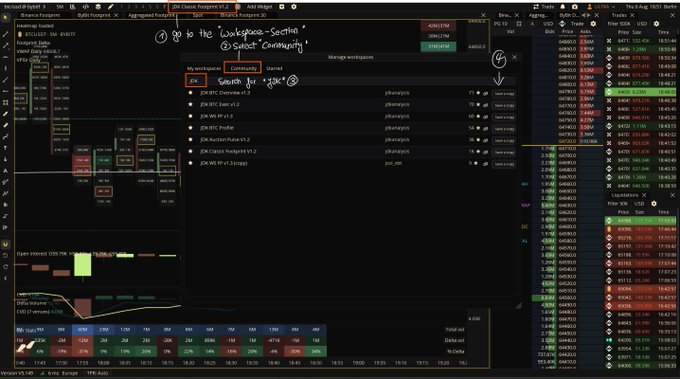
Task: Open the layers icon in top bar
Action: click(x=98, y=7)
